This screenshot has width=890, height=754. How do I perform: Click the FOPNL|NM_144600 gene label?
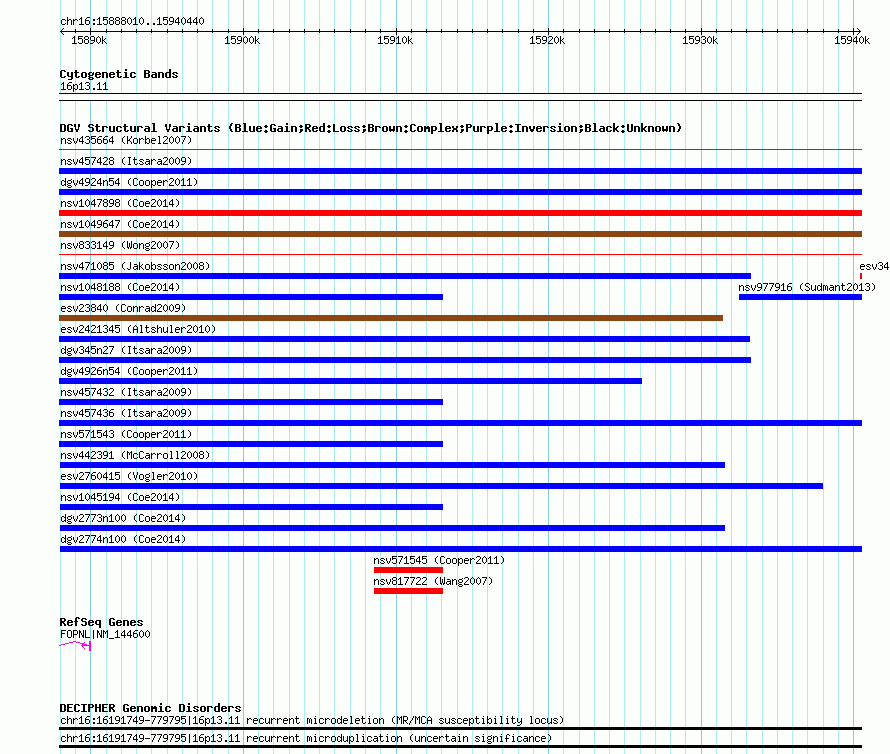click(105, 634)
